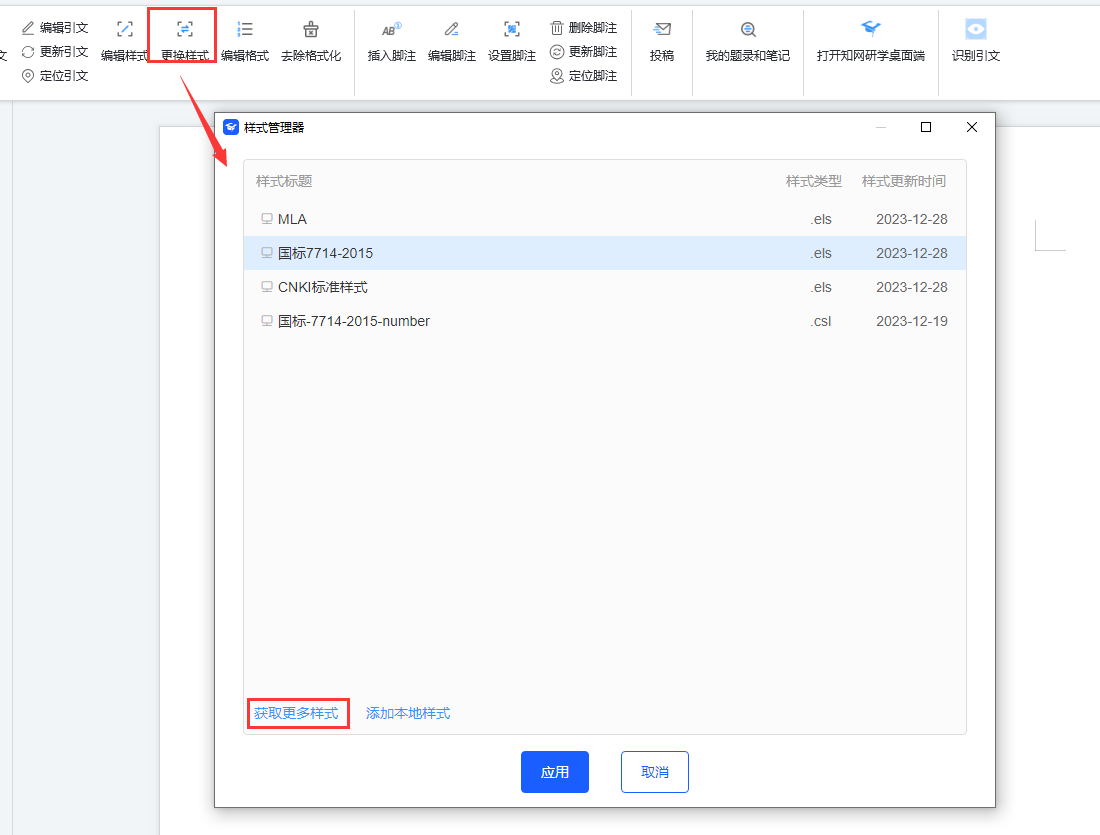Viewport: 1100px width, 835px height.
Task: Click 删除脚注 in the toolbar
Action: click(584, 27)
